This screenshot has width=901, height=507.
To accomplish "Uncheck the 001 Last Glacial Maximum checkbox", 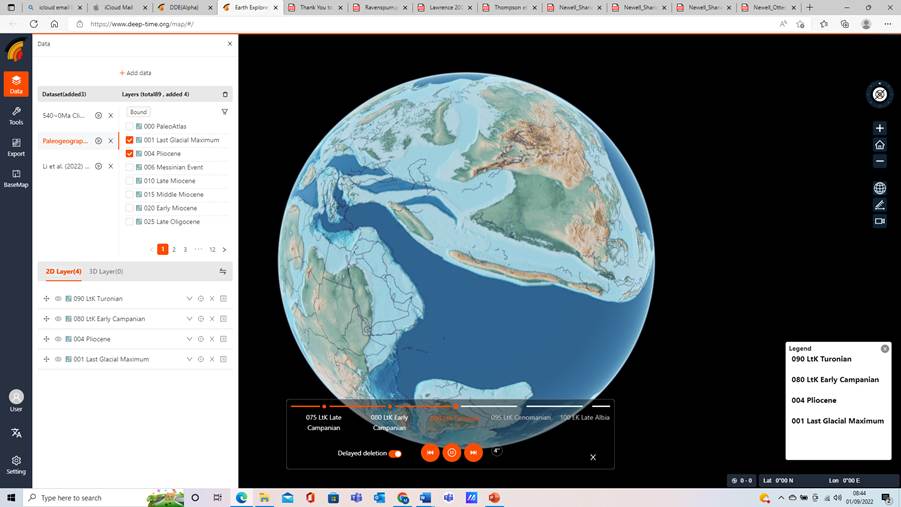I will 129,140.
